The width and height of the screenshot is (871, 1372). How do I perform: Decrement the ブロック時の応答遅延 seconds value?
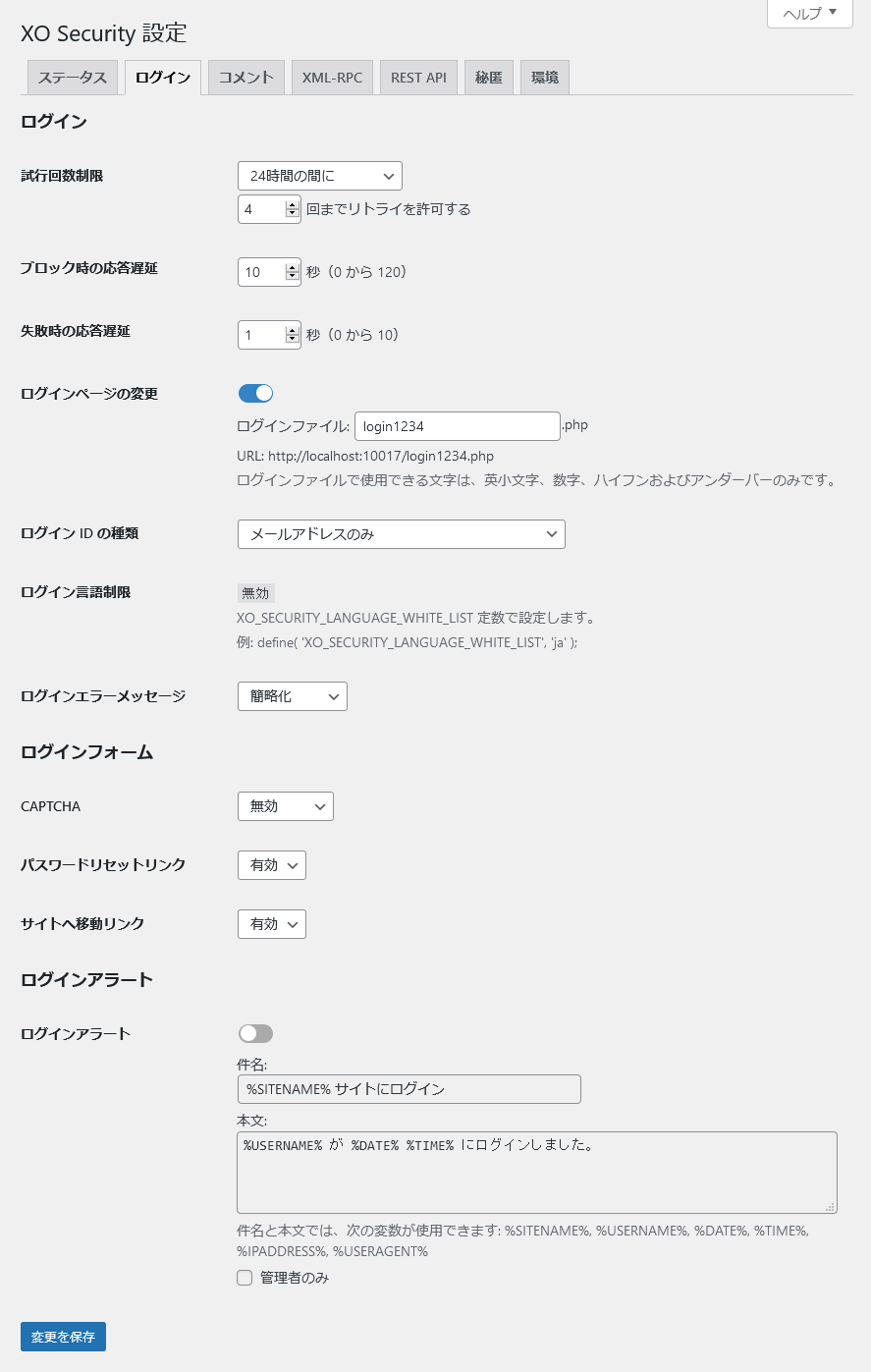pos(292,277)
